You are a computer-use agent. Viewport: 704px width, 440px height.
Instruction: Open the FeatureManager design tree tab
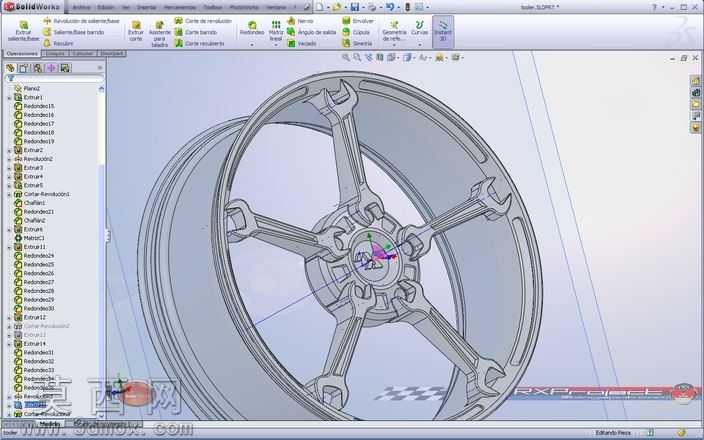(10, 68)
